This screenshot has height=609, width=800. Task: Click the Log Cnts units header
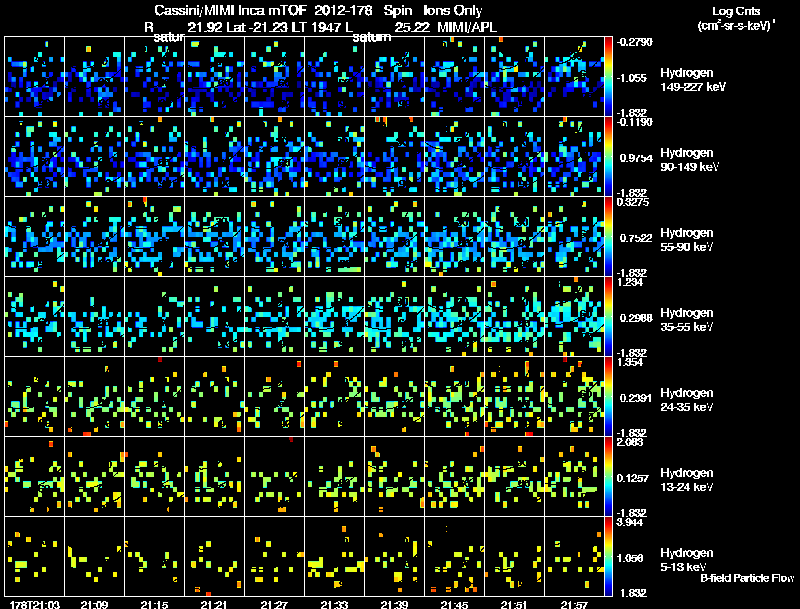736,18
